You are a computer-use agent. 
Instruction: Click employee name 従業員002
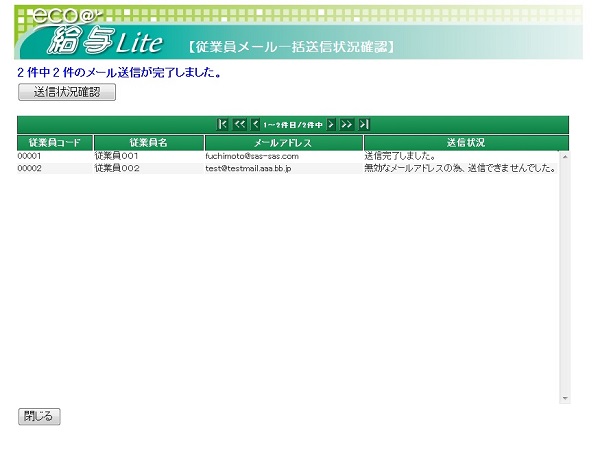[x=117, y=168]
